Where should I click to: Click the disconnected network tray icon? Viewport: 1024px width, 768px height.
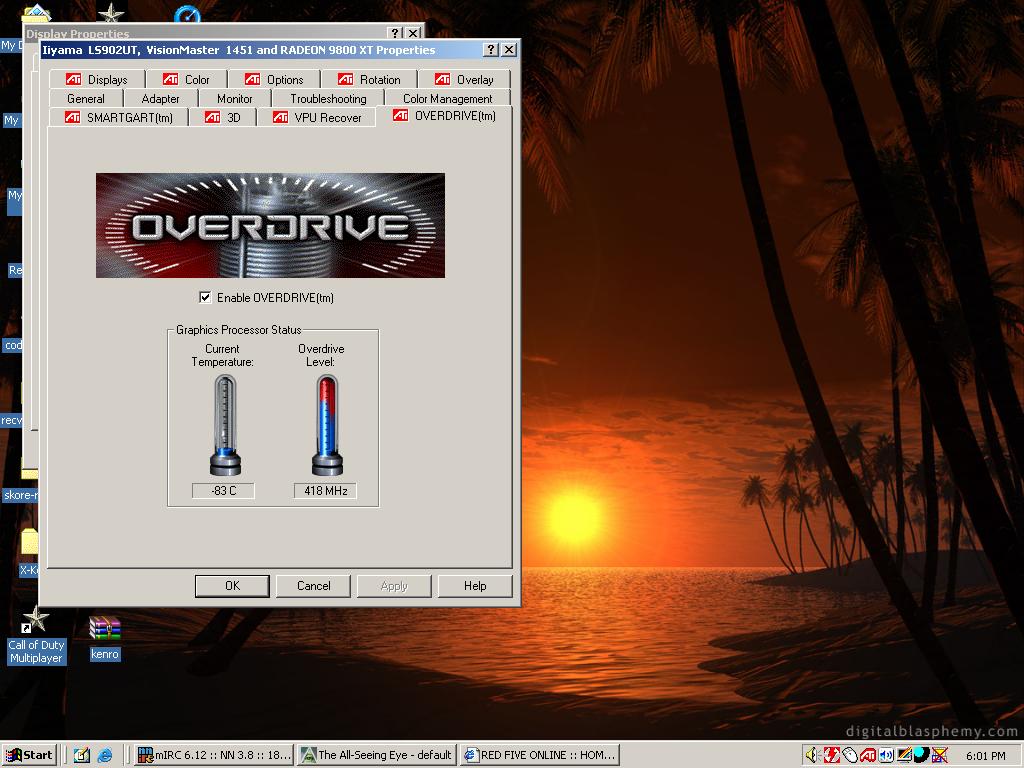coord(940,756)
